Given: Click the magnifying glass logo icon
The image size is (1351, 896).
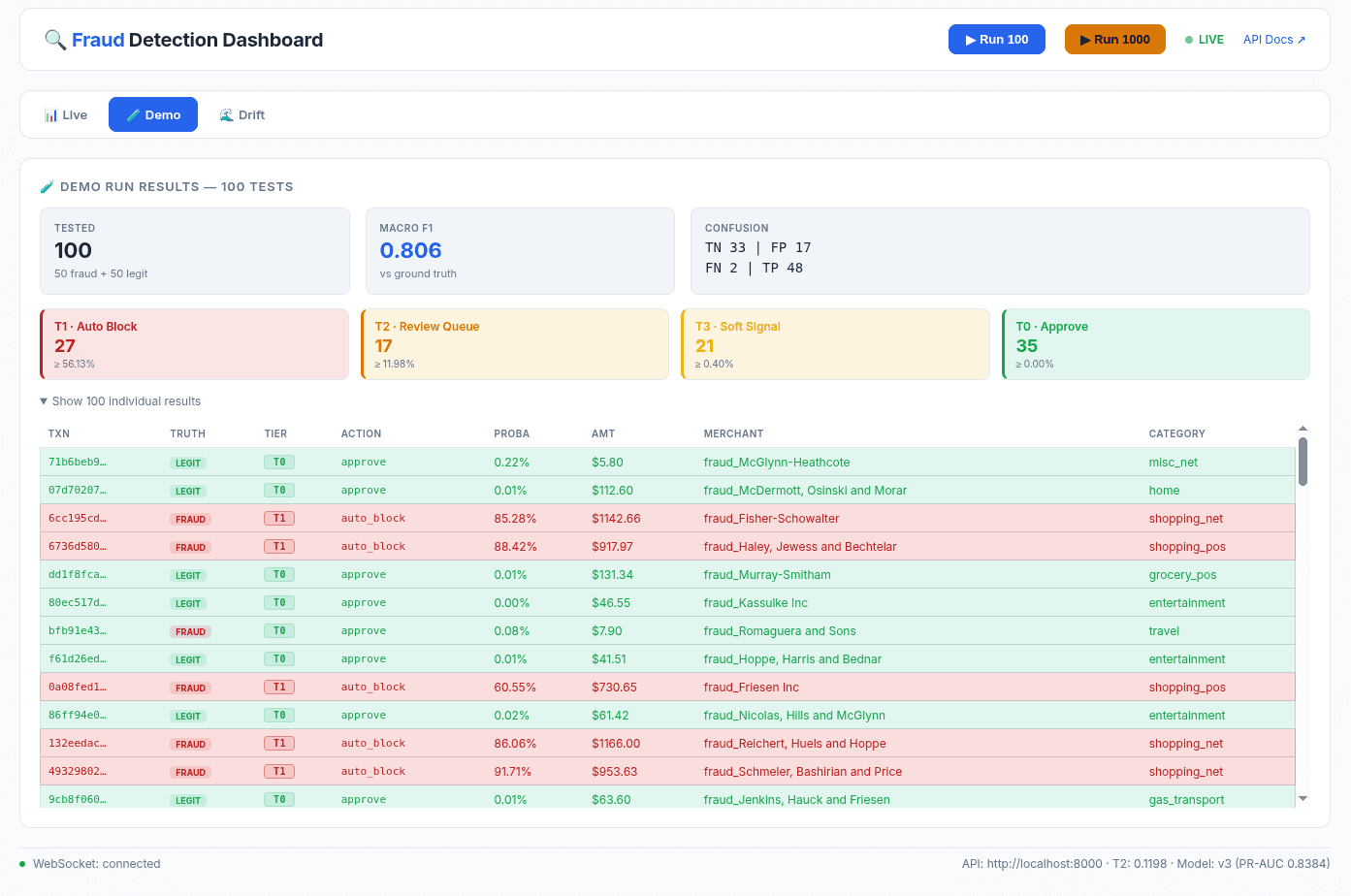Looking at the screenshot, I should click(55, 40).
